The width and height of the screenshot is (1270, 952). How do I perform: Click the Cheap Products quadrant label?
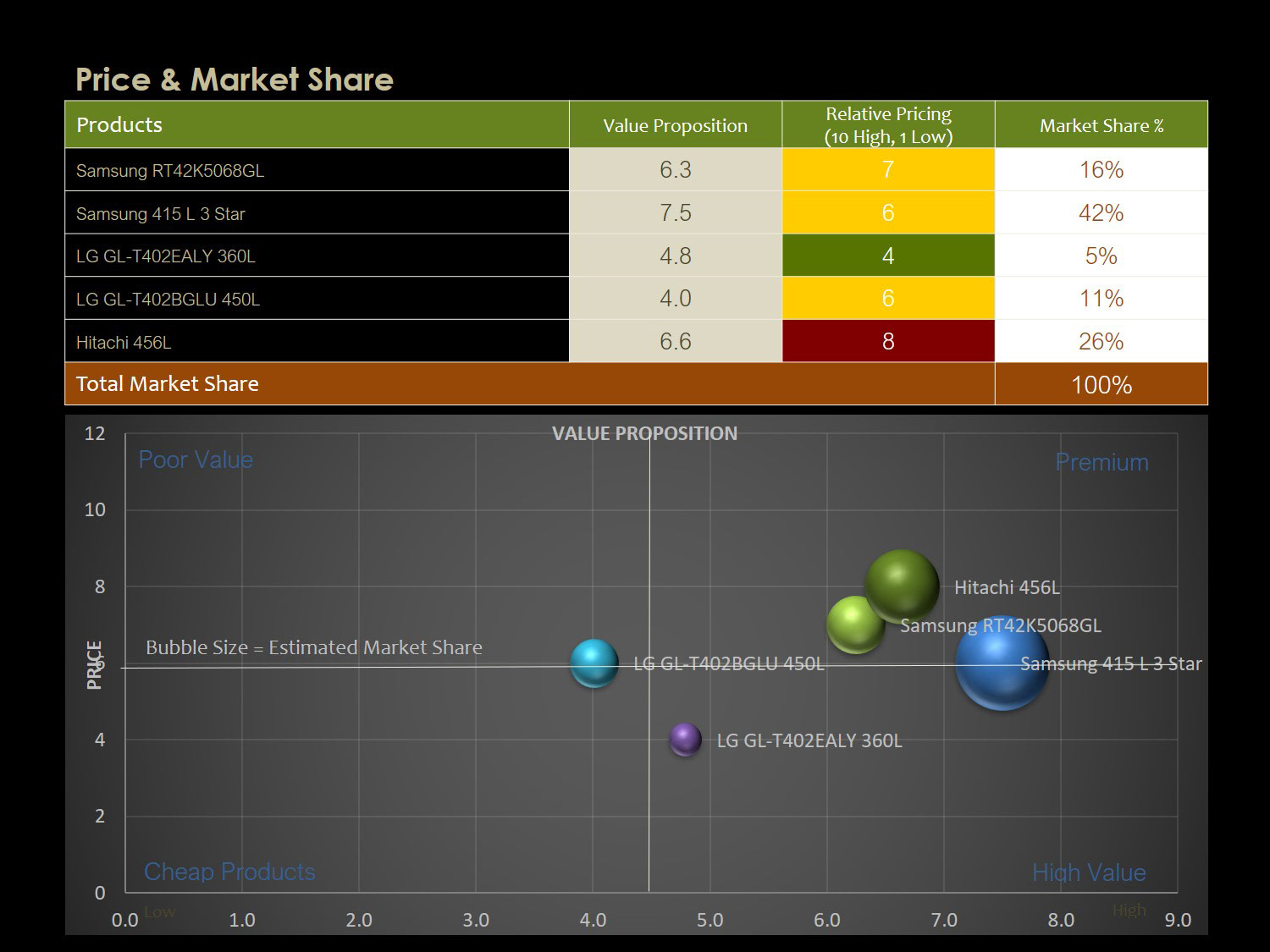click(229, 872)
